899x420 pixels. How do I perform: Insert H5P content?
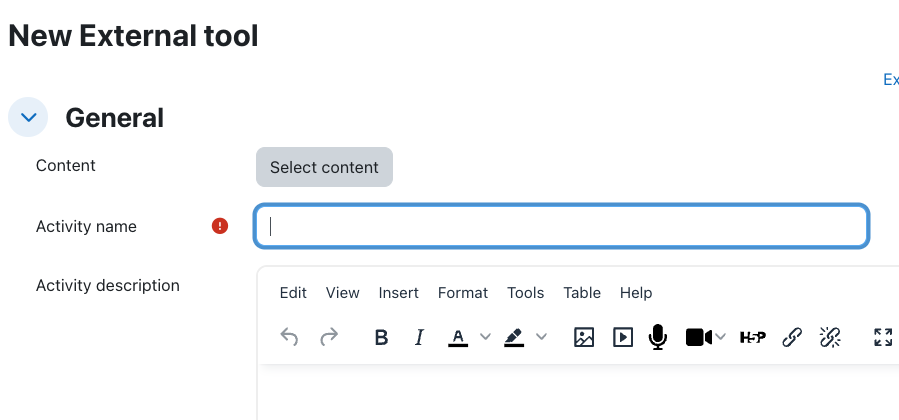click(753, 337)
